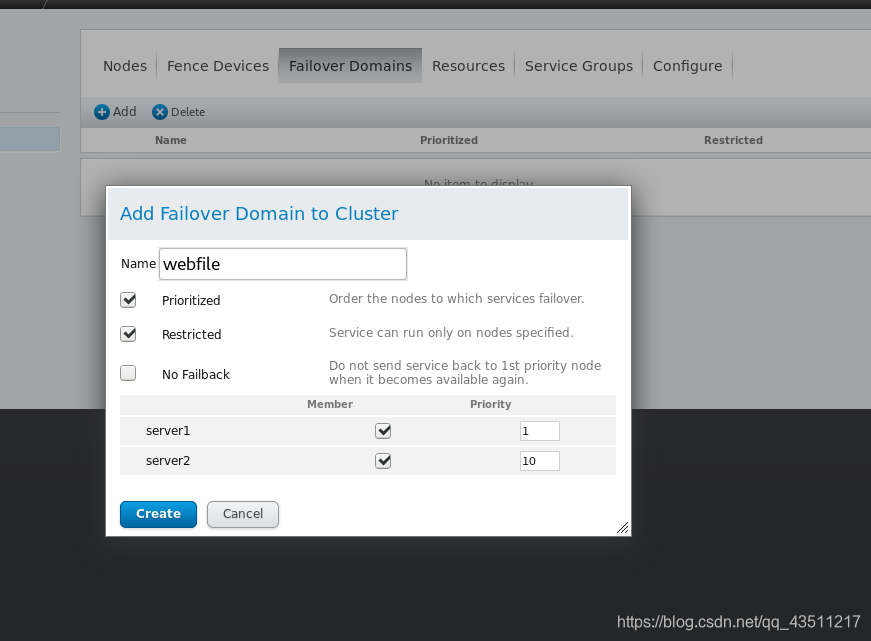Cancel the failover domain dialog

[243, 514]
